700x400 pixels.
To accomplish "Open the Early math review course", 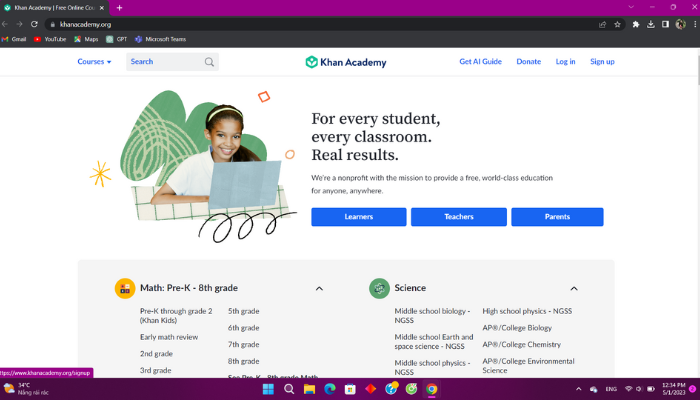I will point(169,337).
